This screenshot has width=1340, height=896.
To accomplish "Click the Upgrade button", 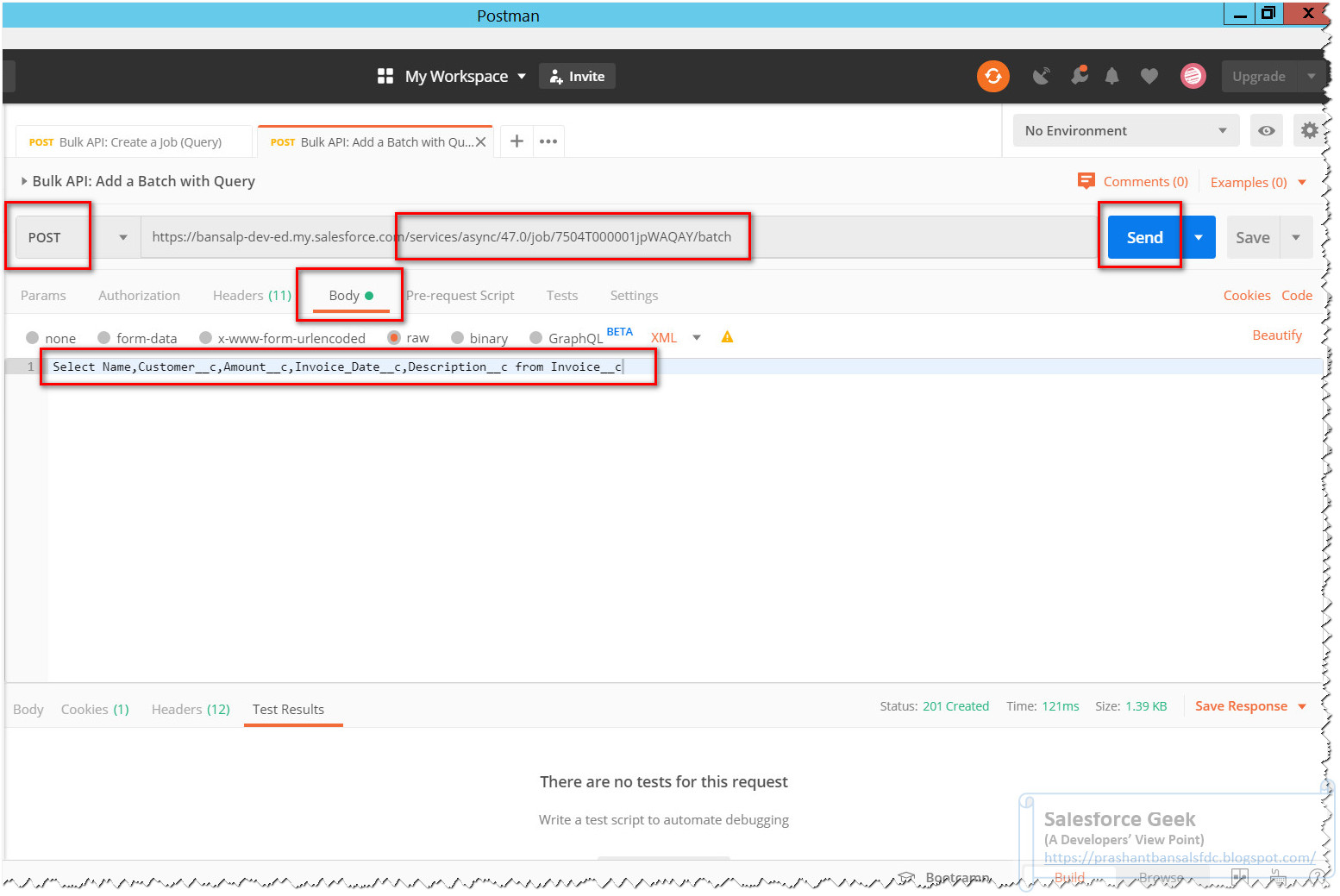I will (x=1259, y=76).
